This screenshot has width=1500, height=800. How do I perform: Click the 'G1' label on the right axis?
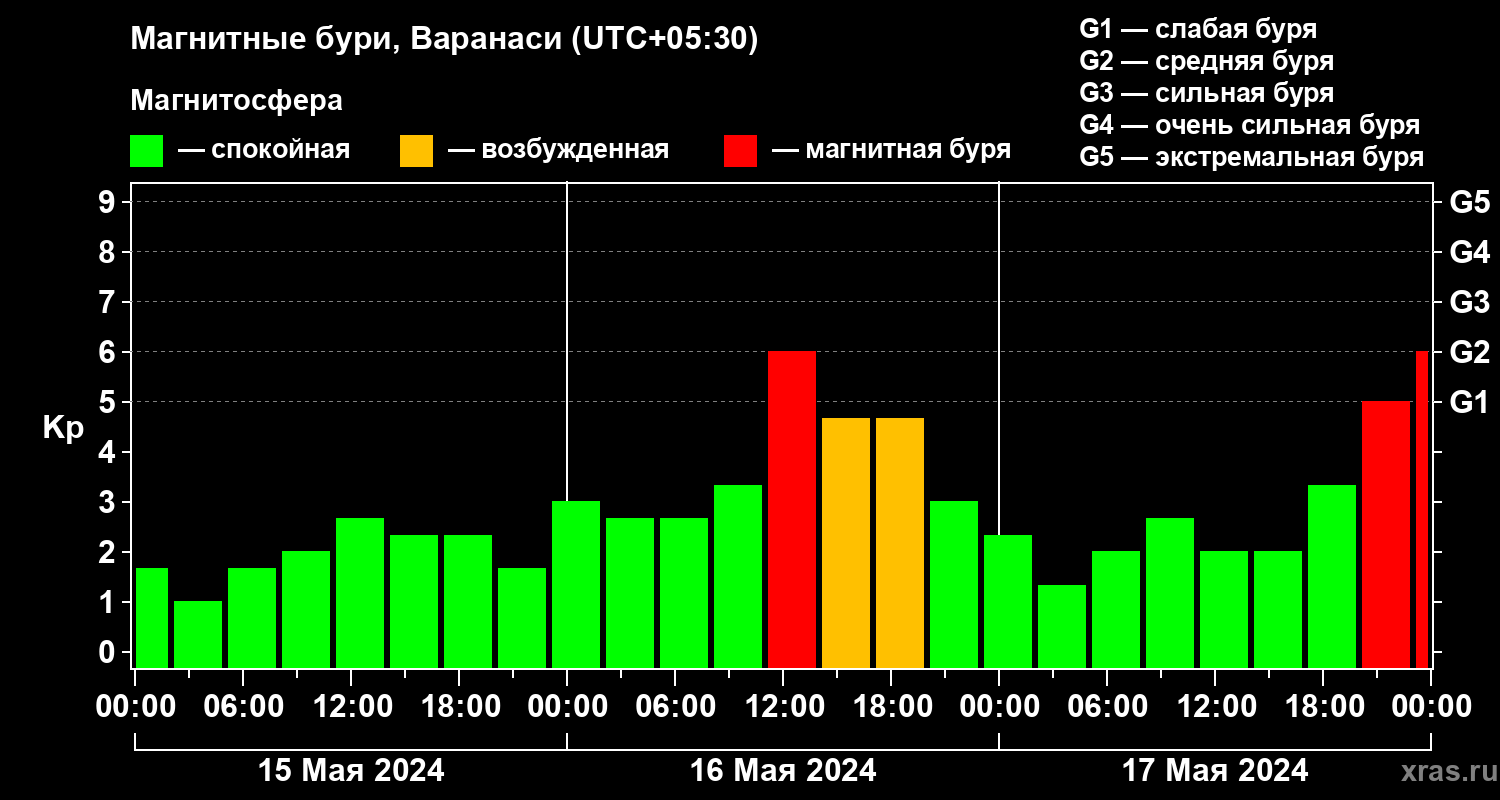tap(1469, 402)
